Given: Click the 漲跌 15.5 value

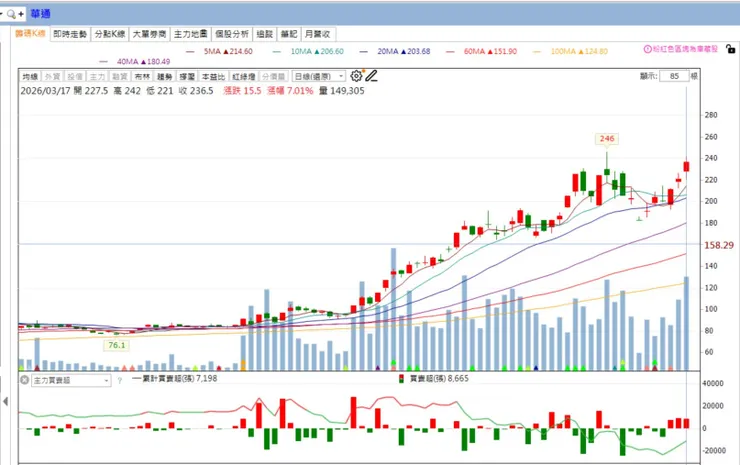Looking at the screenshot, I should (x=242, y=91).
